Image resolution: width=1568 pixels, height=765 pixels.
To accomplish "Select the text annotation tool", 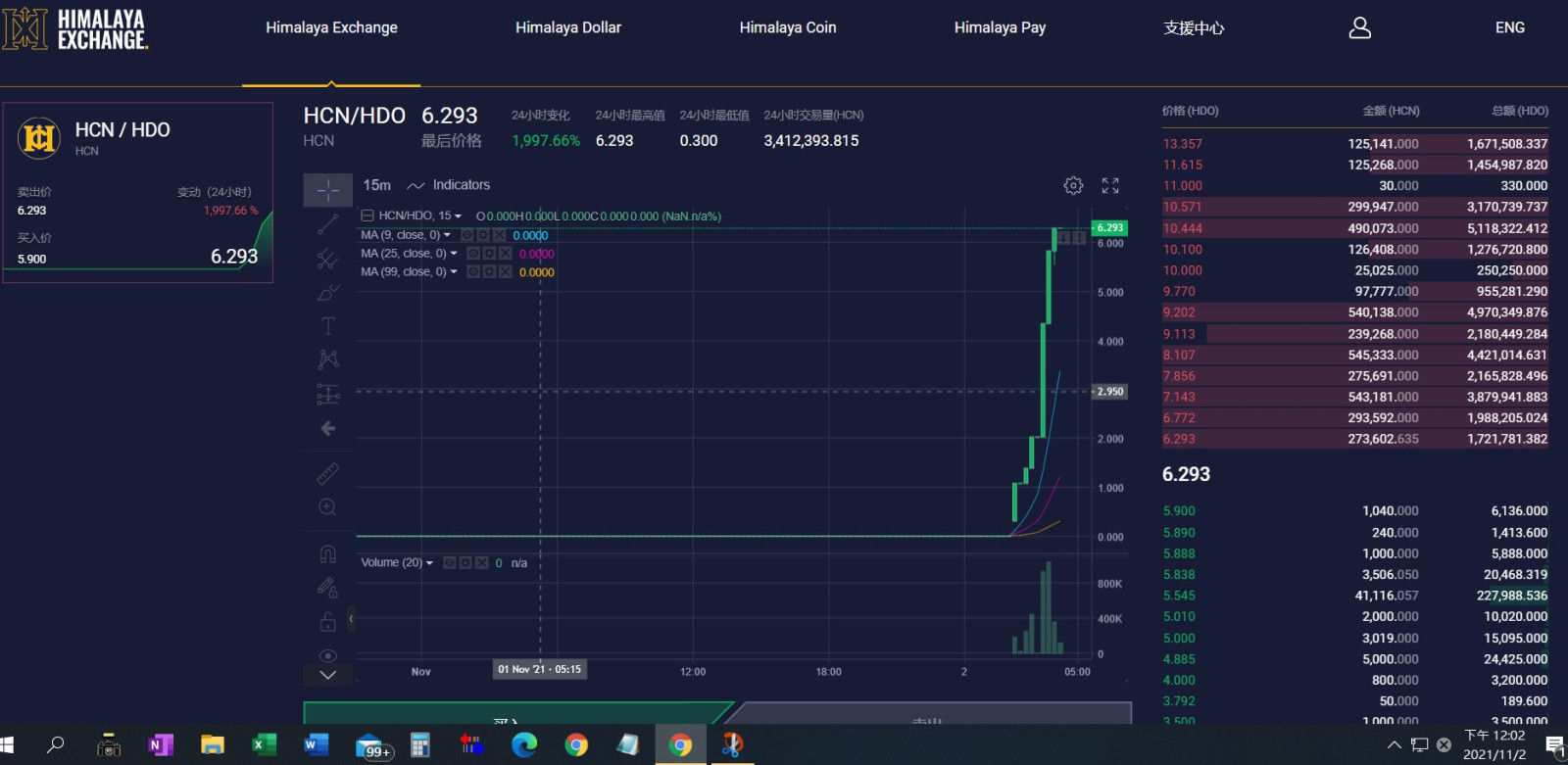I will point(327,326).
